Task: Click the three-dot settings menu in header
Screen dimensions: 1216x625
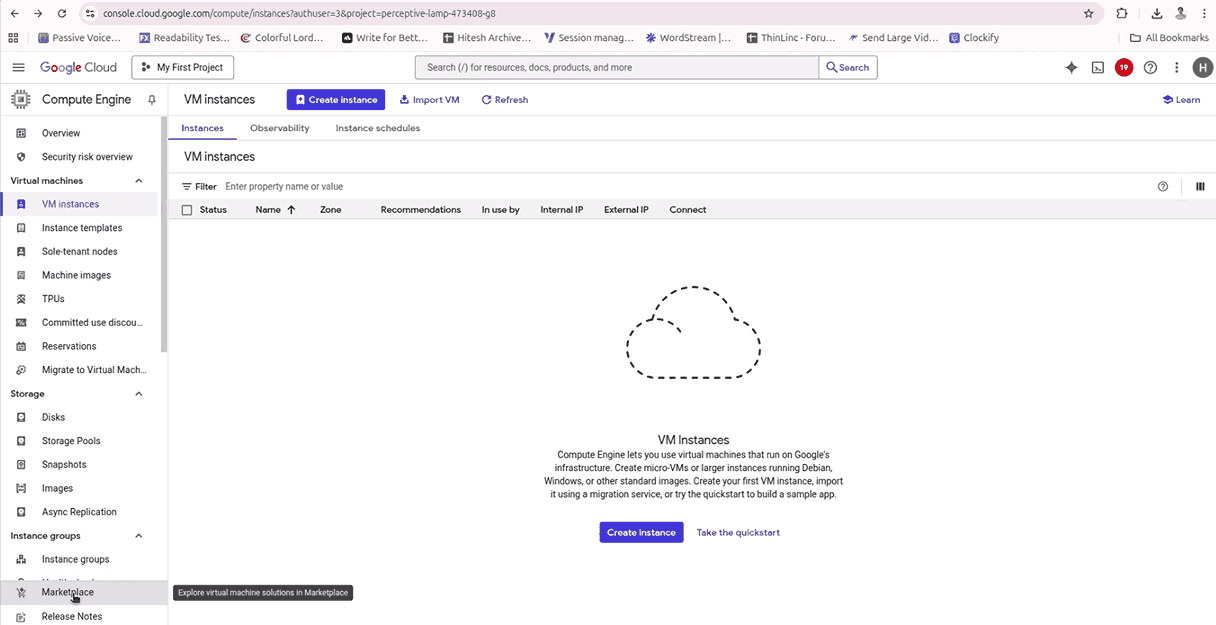Action: 1176,68
